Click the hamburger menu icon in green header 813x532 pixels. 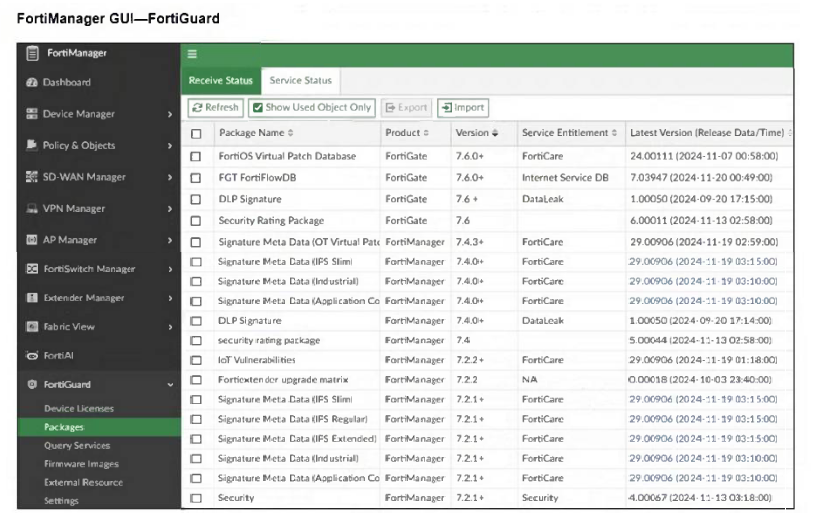[x=192, y=54]
